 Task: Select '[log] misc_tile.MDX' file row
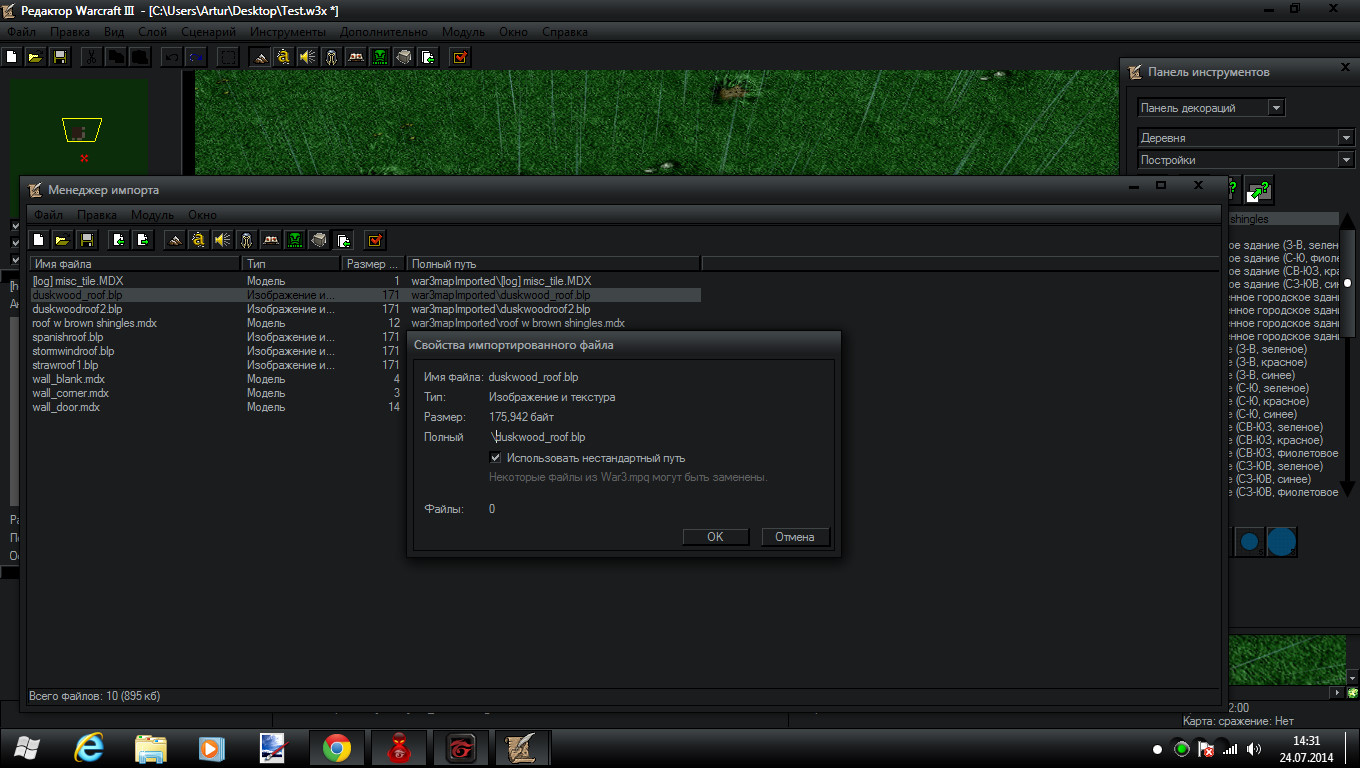(365, 281)
